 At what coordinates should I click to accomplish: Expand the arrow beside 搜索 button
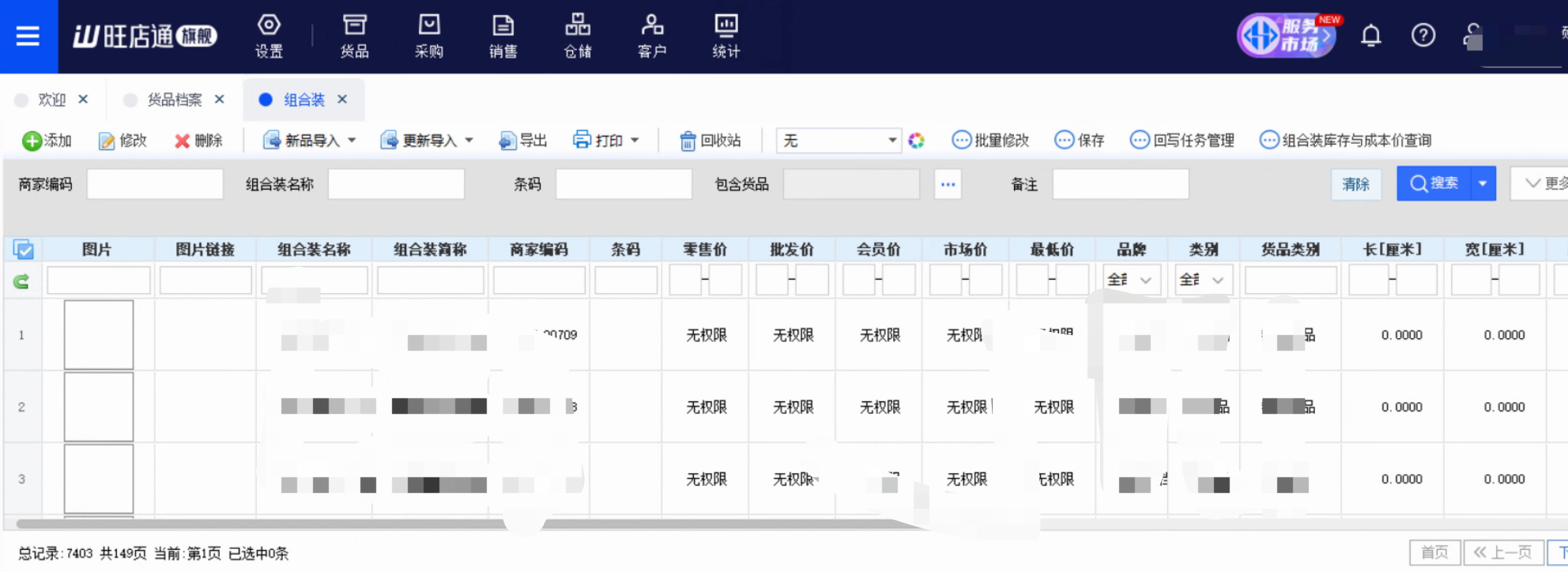1483,184
